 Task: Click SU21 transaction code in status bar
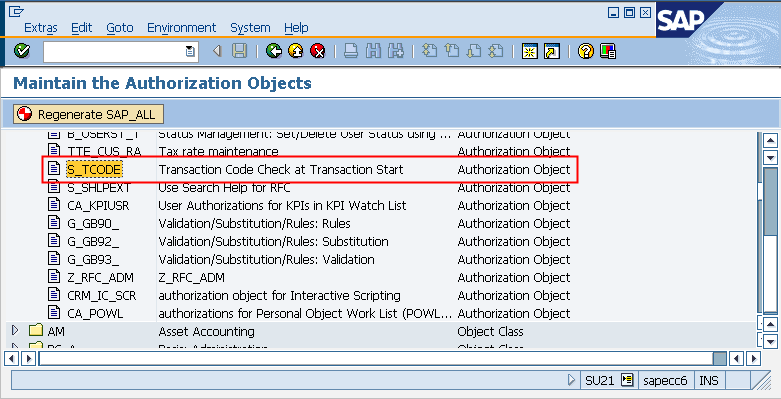coord(599,381)
